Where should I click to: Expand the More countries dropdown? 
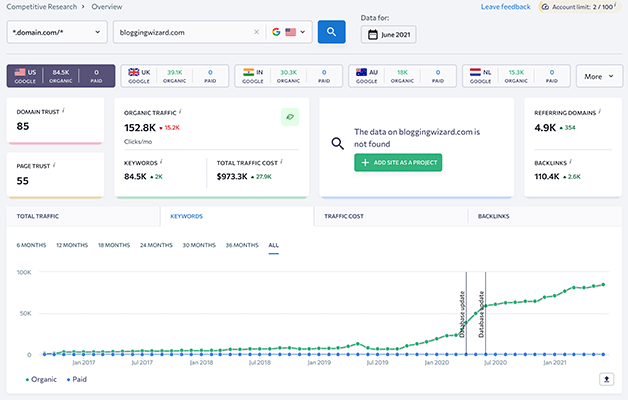[599, 76]
